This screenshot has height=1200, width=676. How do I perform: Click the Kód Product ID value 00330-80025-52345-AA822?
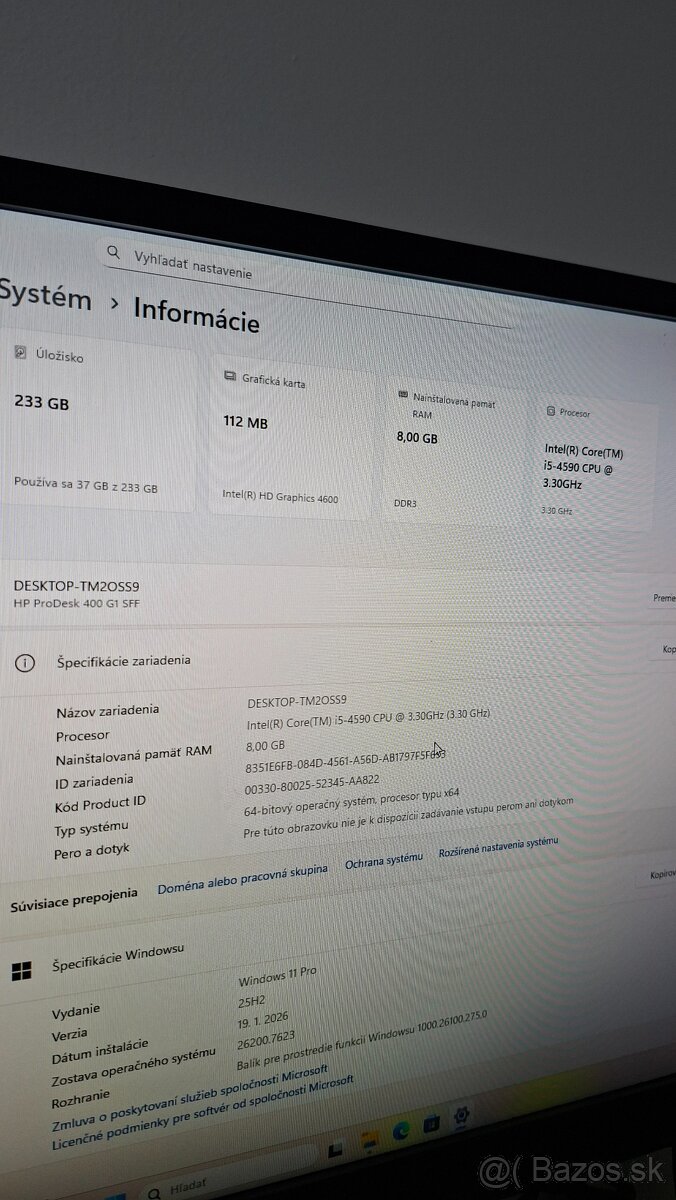pos(312,783)
